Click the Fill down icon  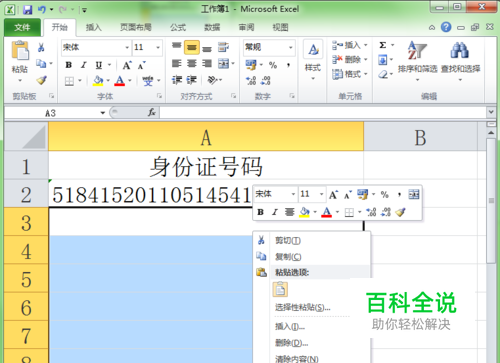click(x=383, y=60)
